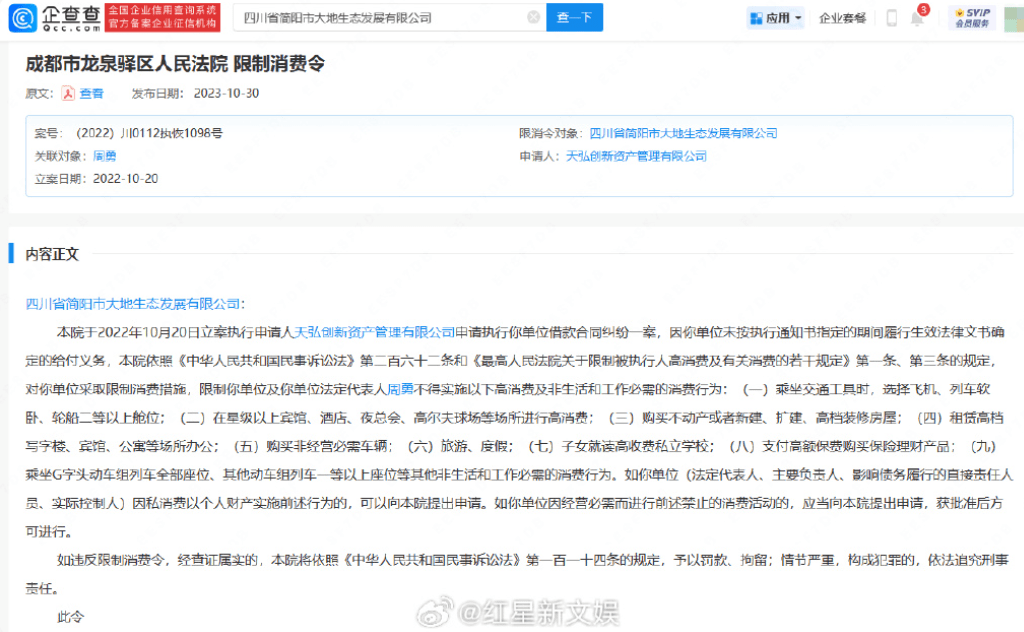The width and height of the screenshot is (1024, 632).
Task: Click the 内容正文 section heading
Action: pyautogui.click(x=52, y=254)
